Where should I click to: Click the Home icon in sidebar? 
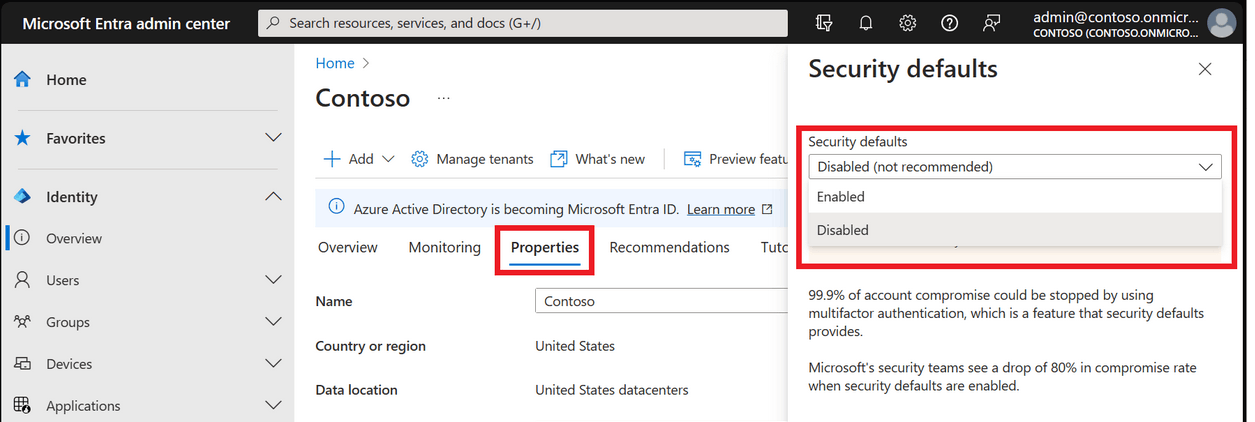[x=23, y=80]
